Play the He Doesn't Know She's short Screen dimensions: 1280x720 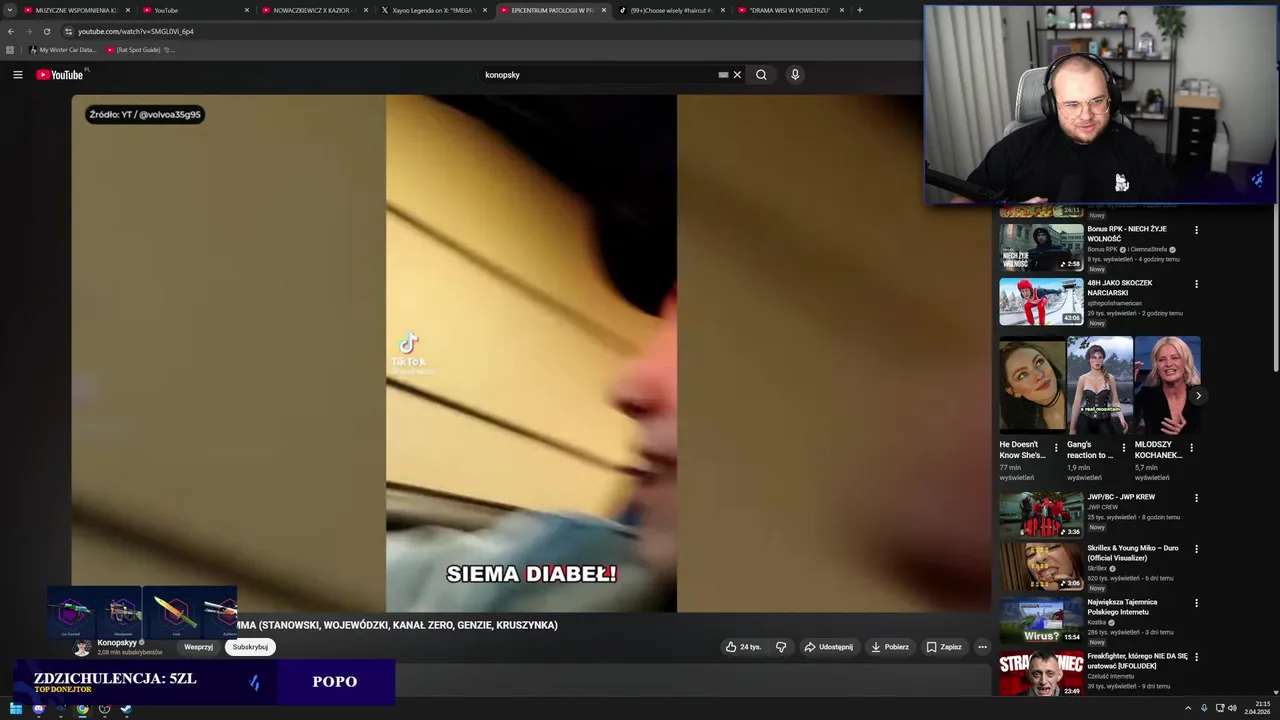tap(1032, 384)
